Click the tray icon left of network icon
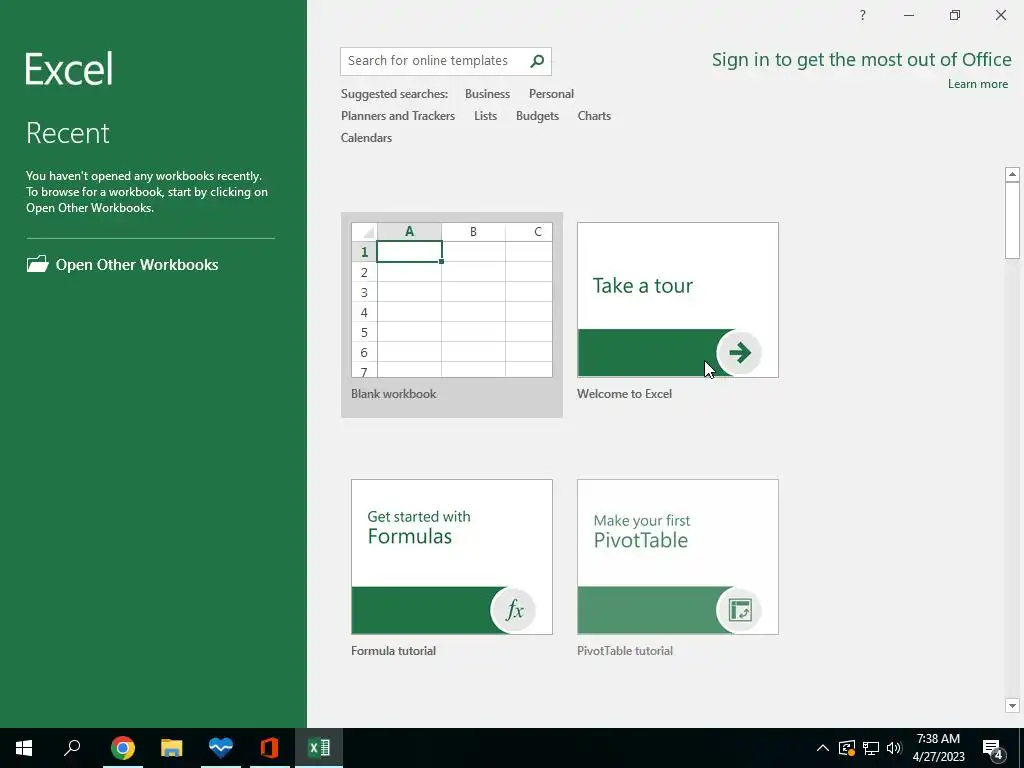 pyautogui.click(x=847, y=748)
